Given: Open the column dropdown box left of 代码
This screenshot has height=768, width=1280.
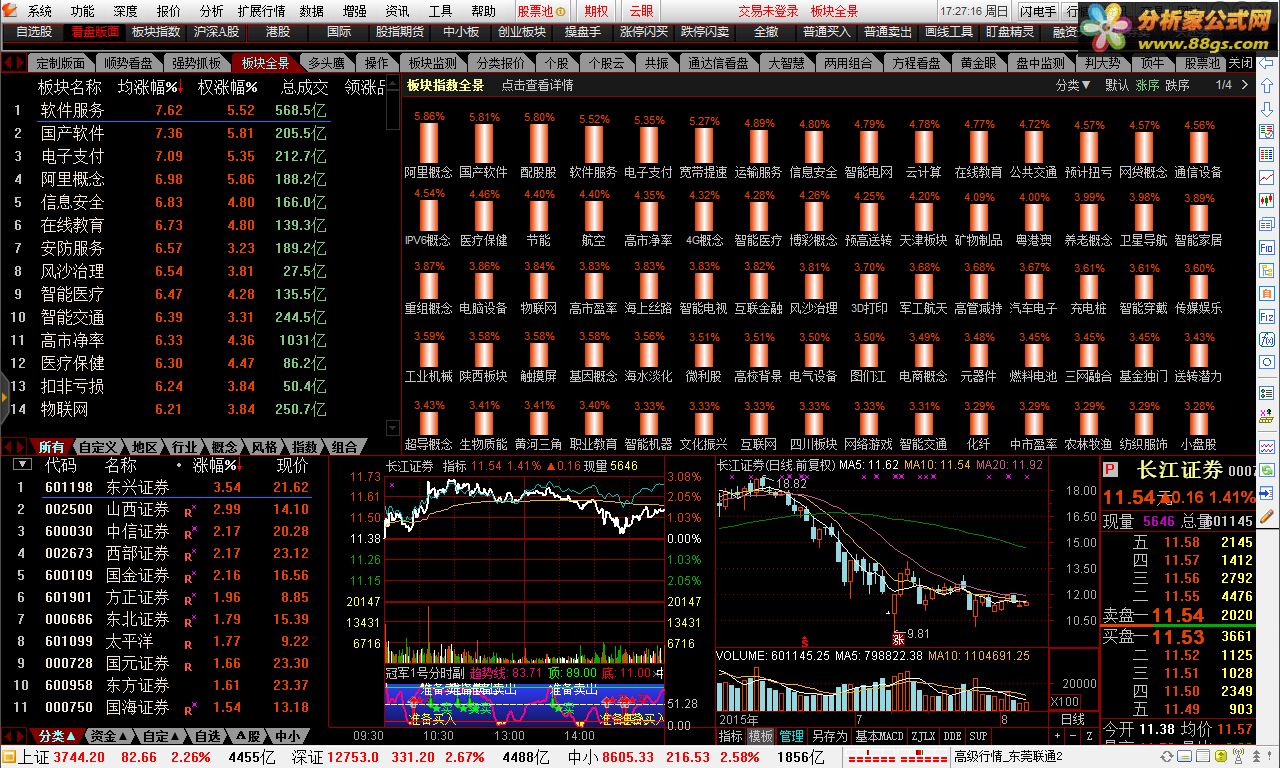Looking at the screenshot, I should click(21, 465).
